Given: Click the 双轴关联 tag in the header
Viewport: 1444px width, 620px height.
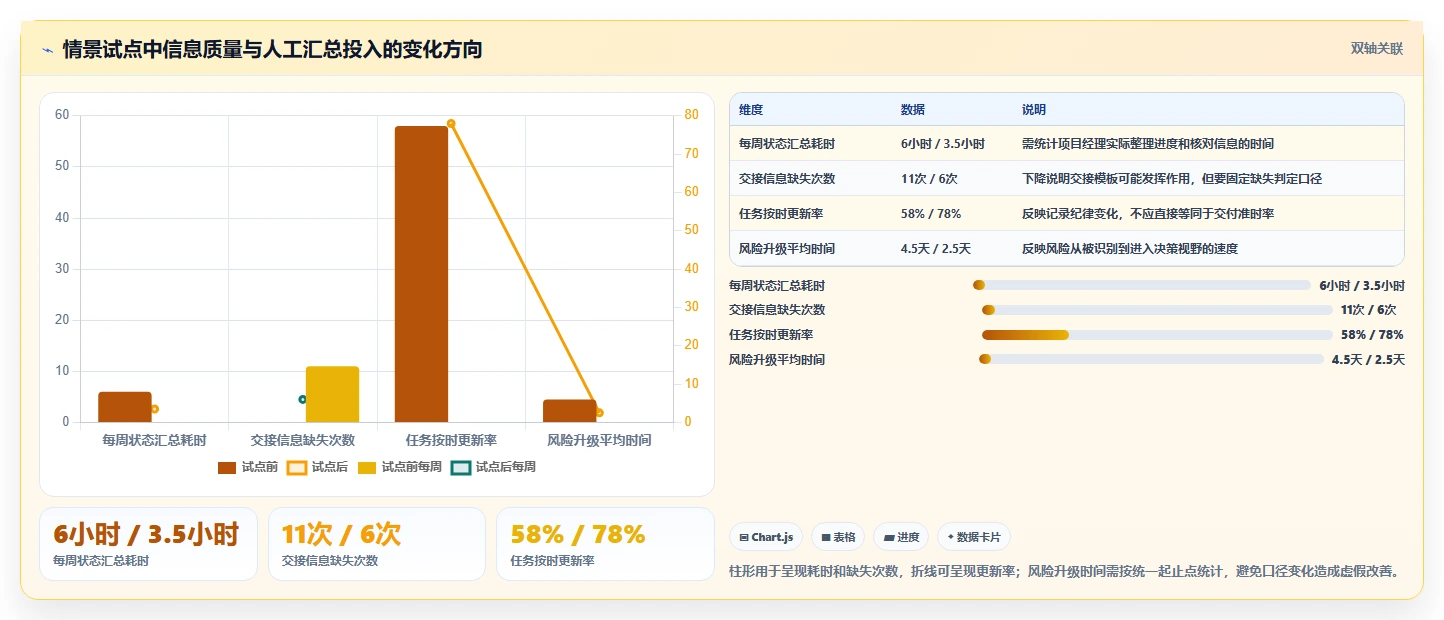Looking at the screenshot, I should tap(1377, 48).
